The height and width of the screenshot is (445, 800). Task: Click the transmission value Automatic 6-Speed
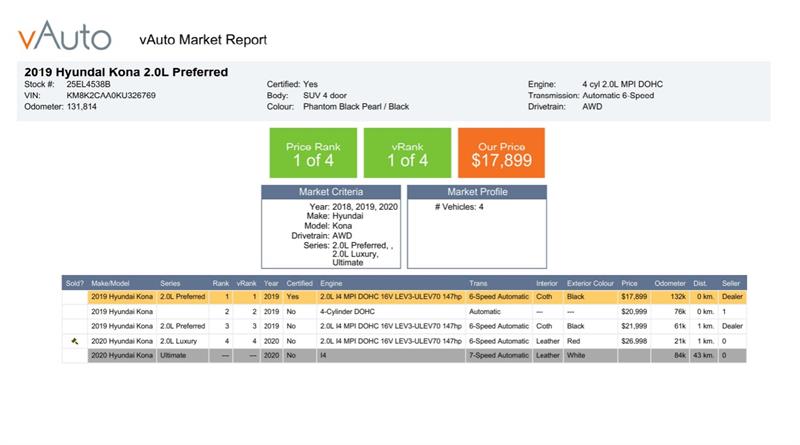[618, 95]
